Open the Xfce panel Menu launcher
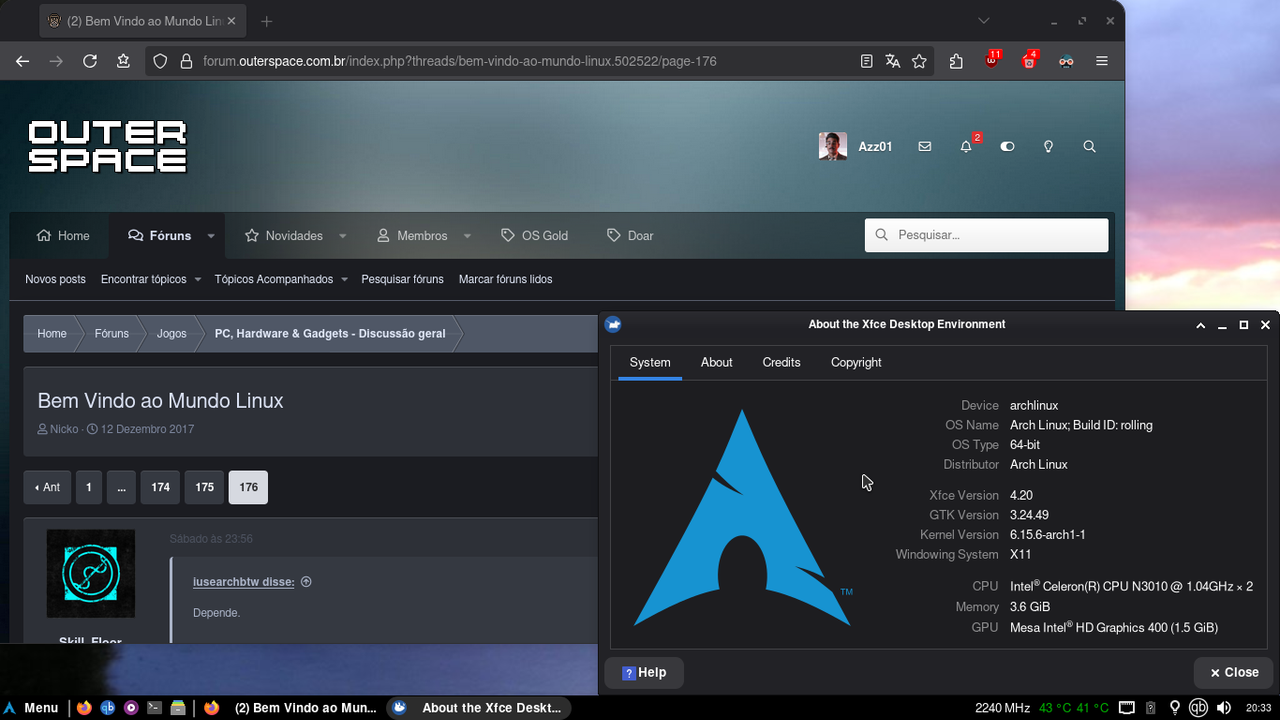This screenshot has width=1280, height=720. click(x=32, y=708)
